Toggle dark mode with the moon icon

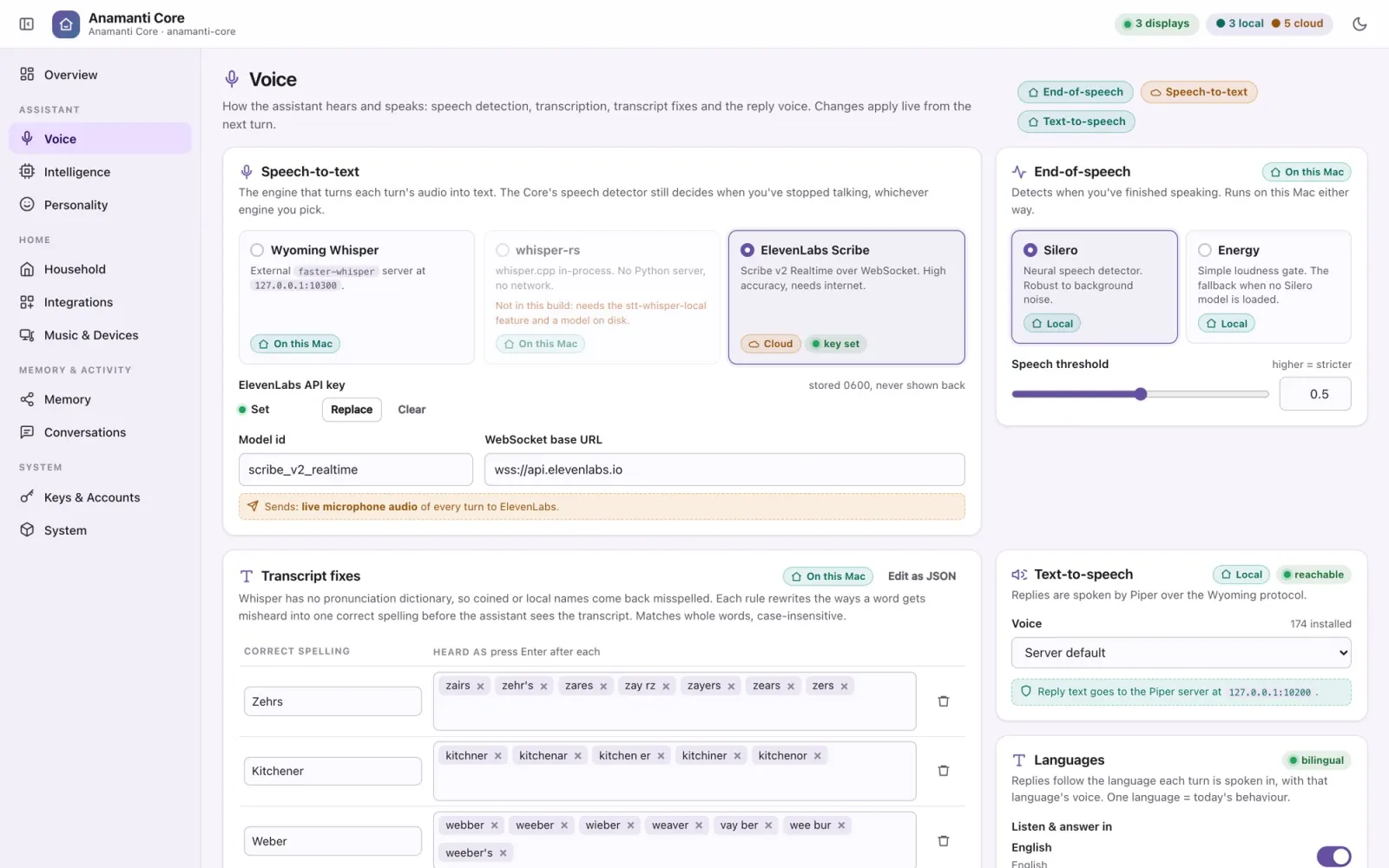click(1359, 23)
